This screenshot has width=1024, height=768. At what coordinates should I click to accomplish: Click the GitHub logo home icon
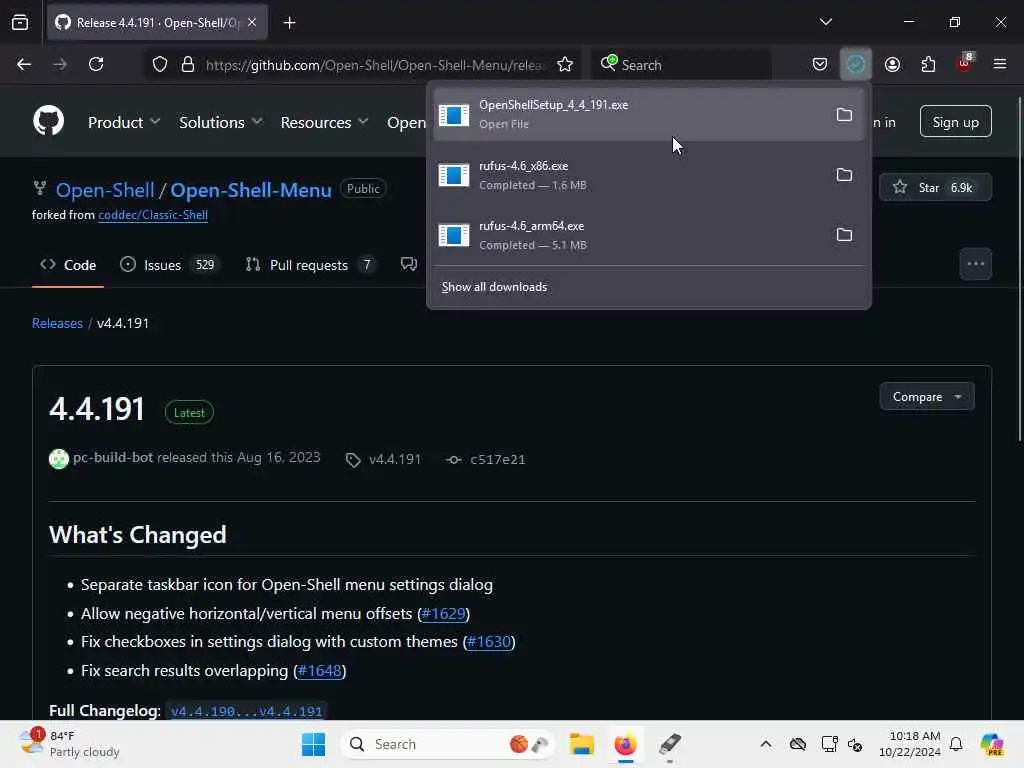coord(48,121)
